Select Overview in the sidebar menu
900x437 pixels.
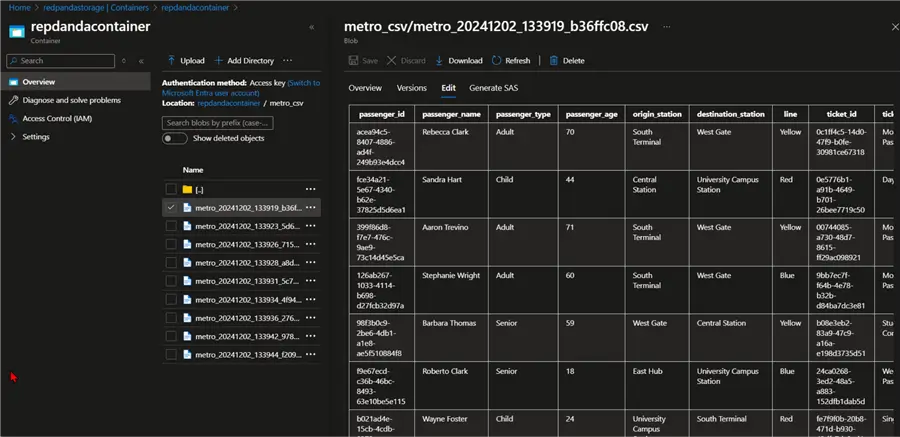[x=76, y=82]
